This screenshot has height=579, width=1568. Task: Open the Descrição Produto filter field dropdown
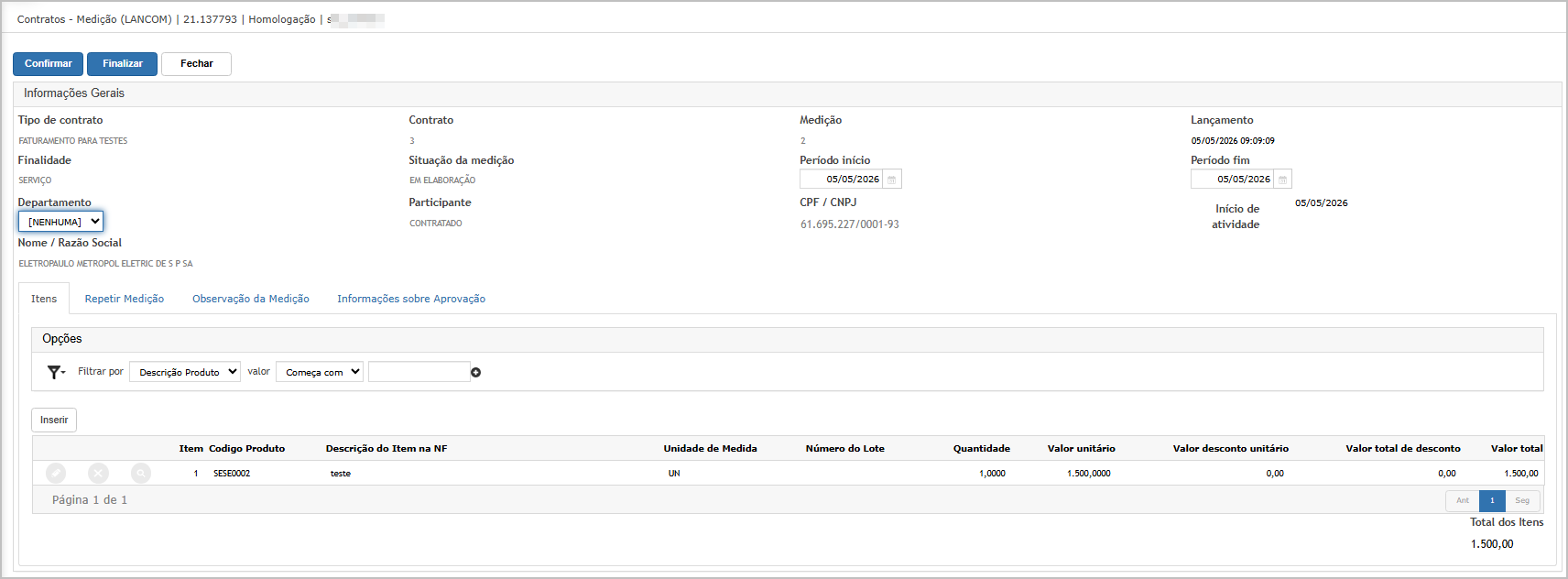pos(185,372)
